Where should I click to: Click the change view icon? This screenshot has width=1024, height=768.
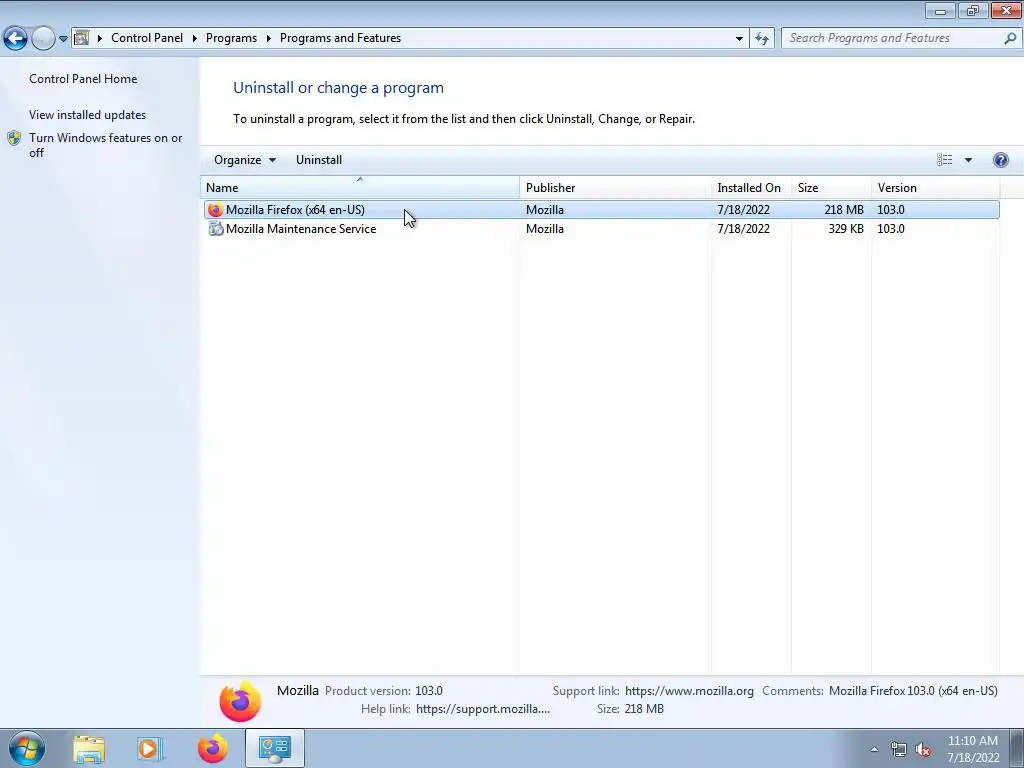click(x=944, y=160)
